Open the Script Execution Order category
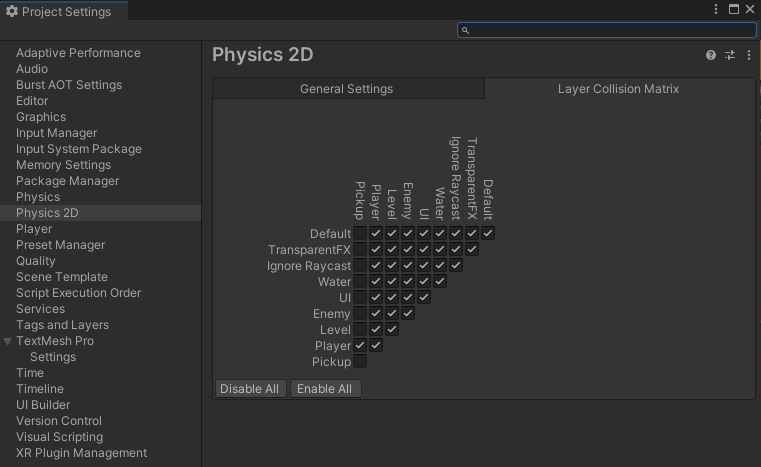 coord(79,293)
